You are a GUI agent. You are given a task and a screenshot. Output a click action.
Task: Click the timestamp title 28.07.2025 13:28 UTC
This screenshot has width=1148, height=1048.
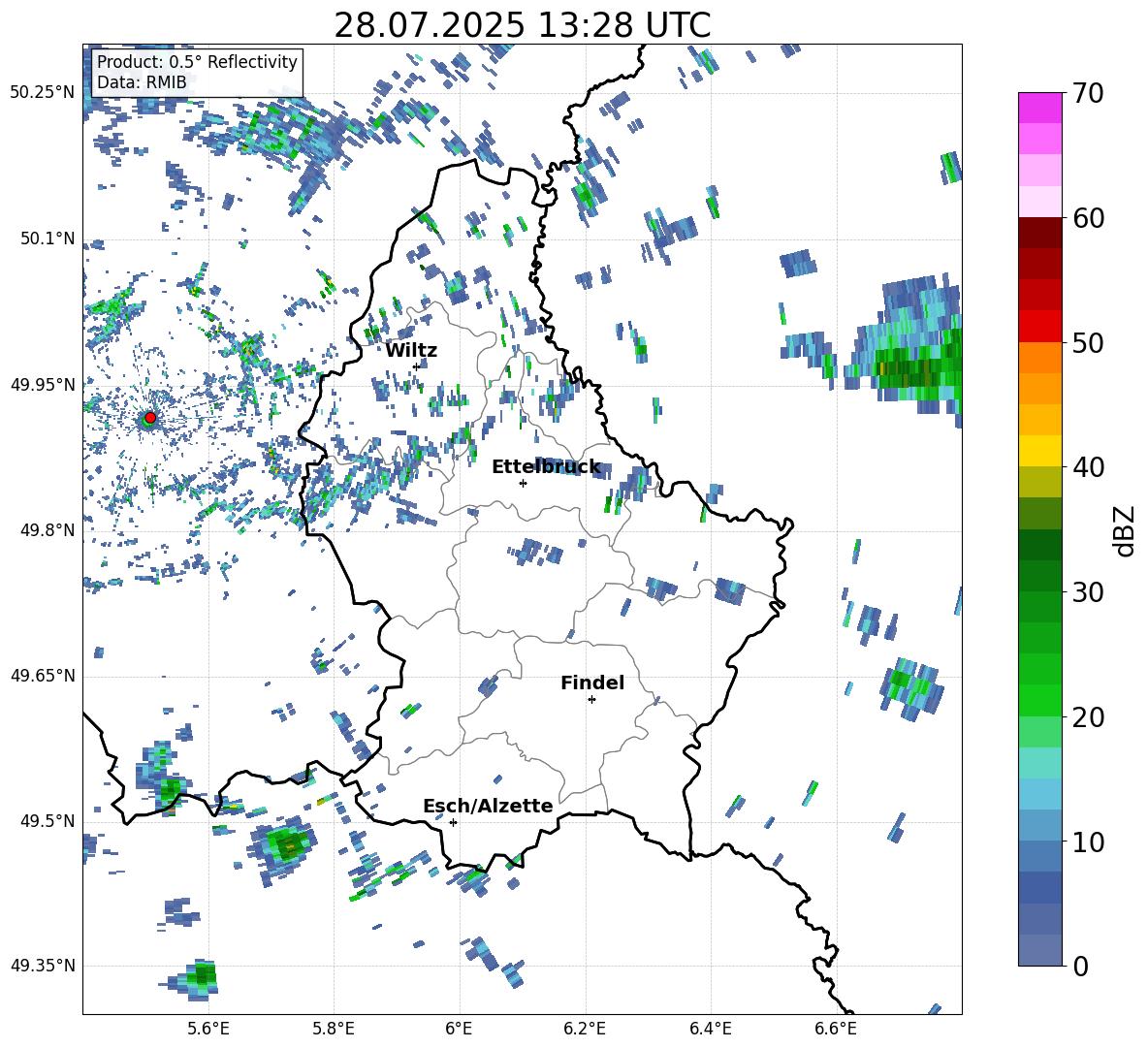click(523, 25)
